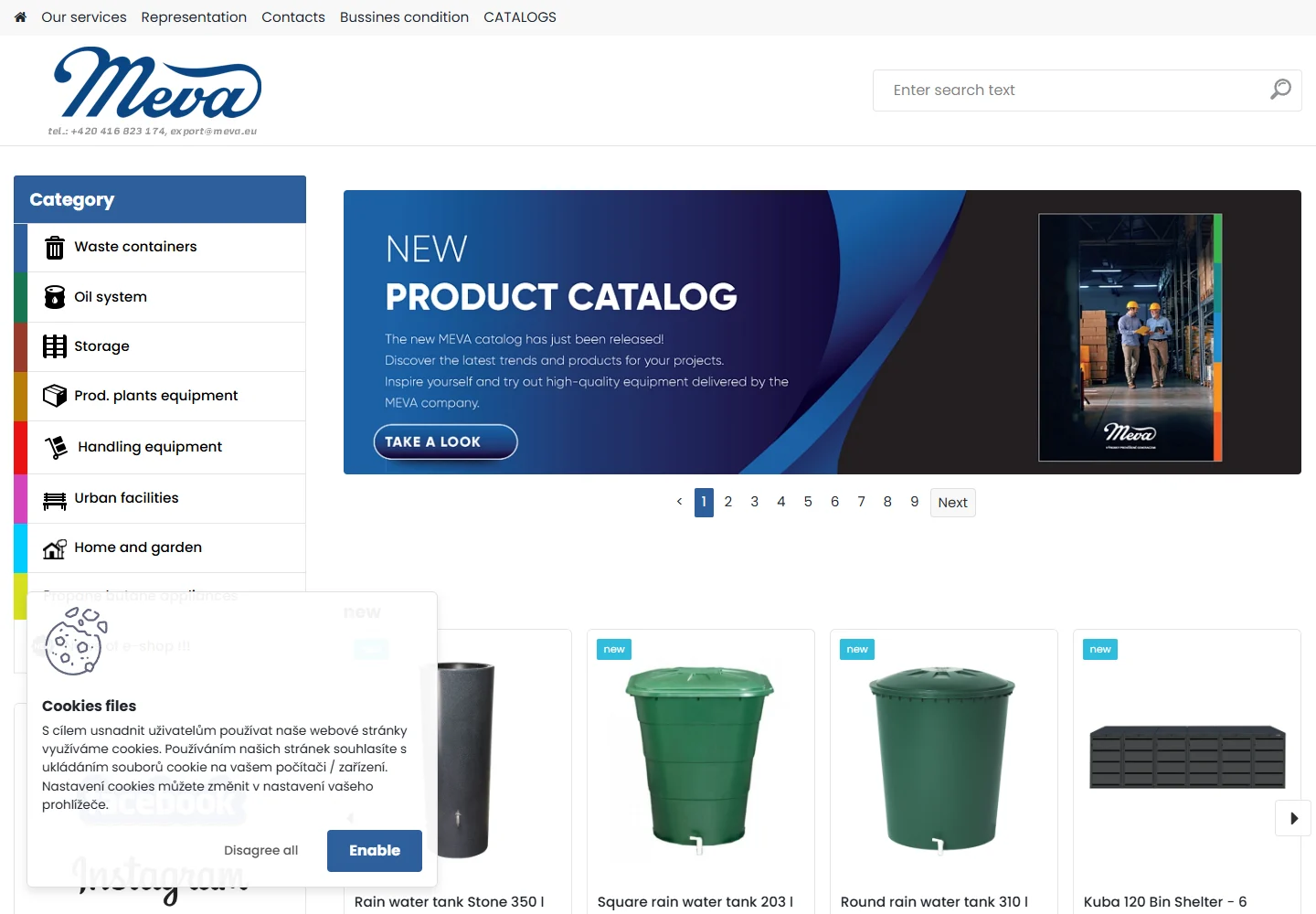1316x914 pixels.
Task: Open Our services menu
Action: [84, 17]
